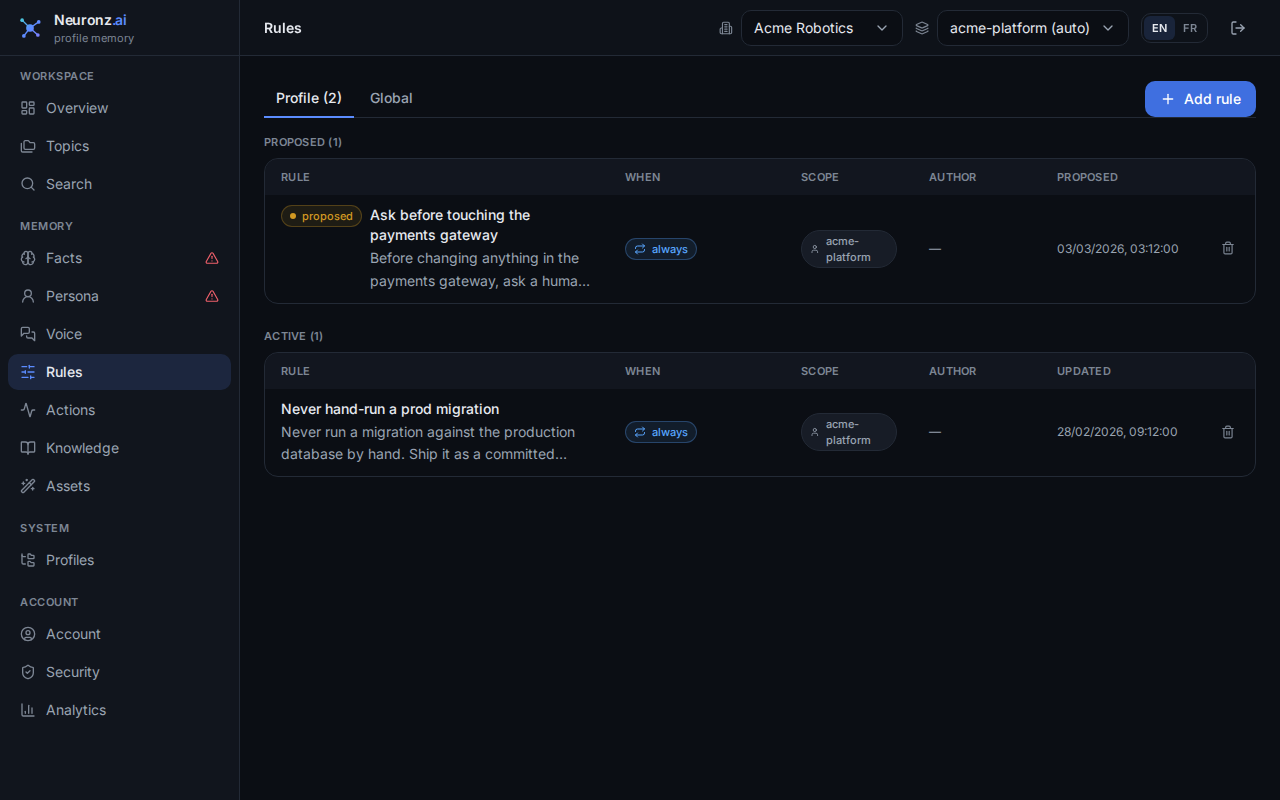
Task: Select Rules in the sidebar menu
Action: tap(119, 372)
